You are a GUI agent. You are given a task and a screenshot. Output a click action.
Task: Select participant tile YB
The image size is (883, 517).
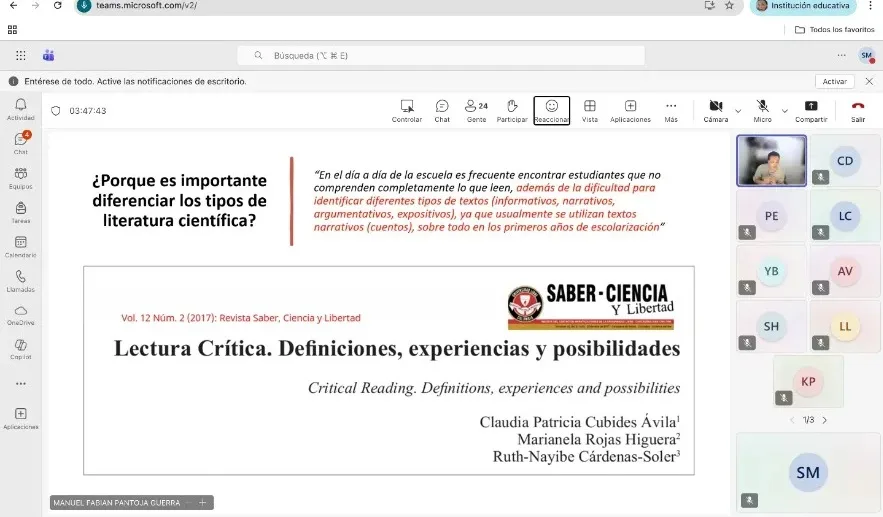771,271
